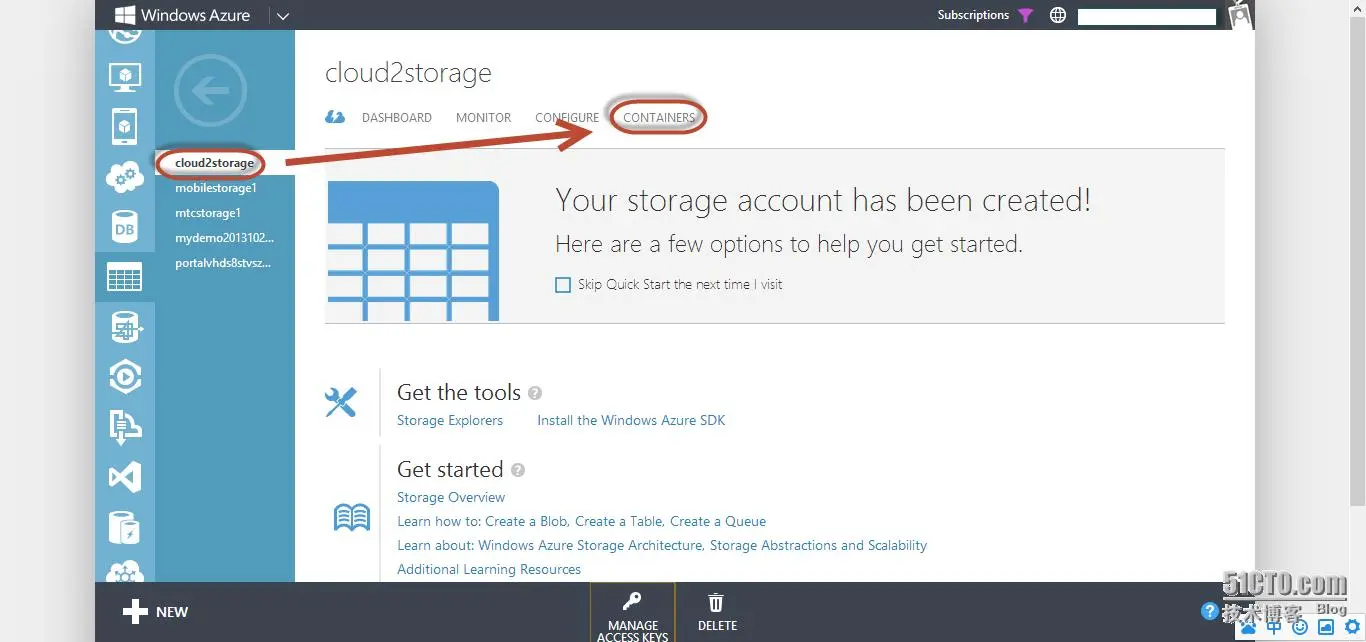Switch to the MONITOR tab
1366x642 pixels.
tap(483, 118)
